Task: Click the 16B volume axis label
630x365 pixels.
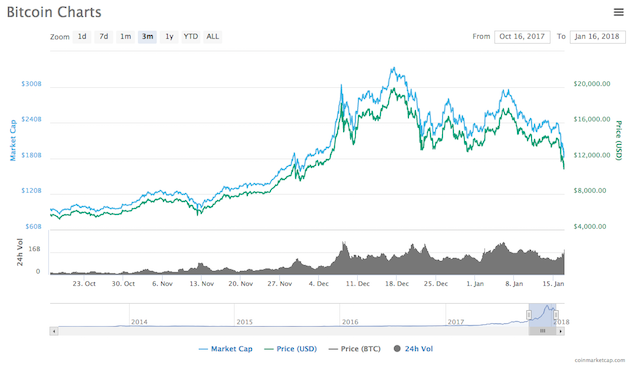Action: (x=35, y=249)
